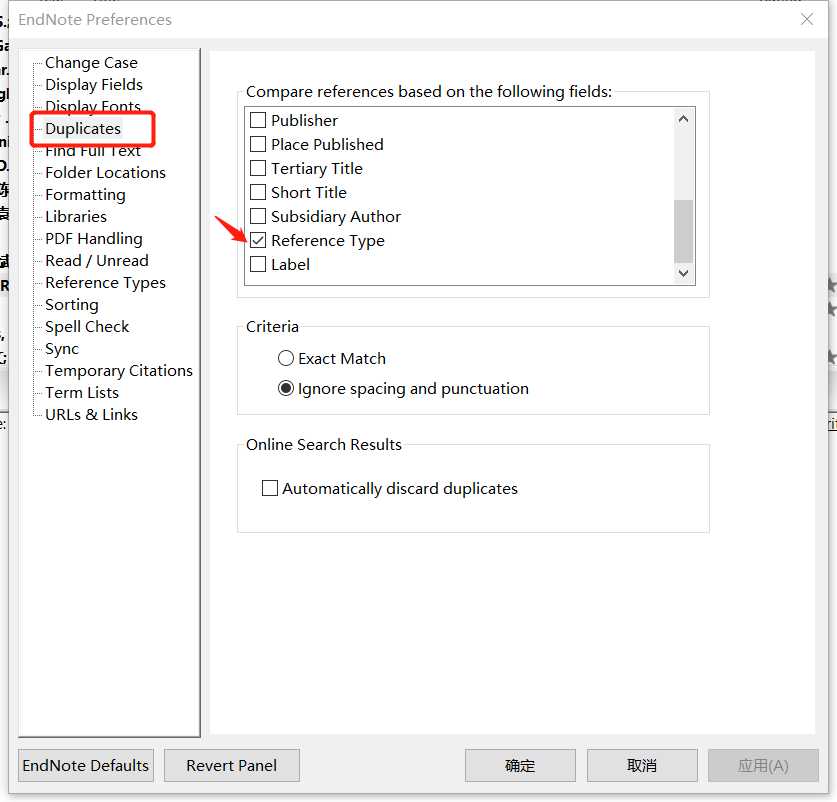Enable the Publisher field checkbox
This screenshot has height=802, width=837.
(x=258, y=120)
